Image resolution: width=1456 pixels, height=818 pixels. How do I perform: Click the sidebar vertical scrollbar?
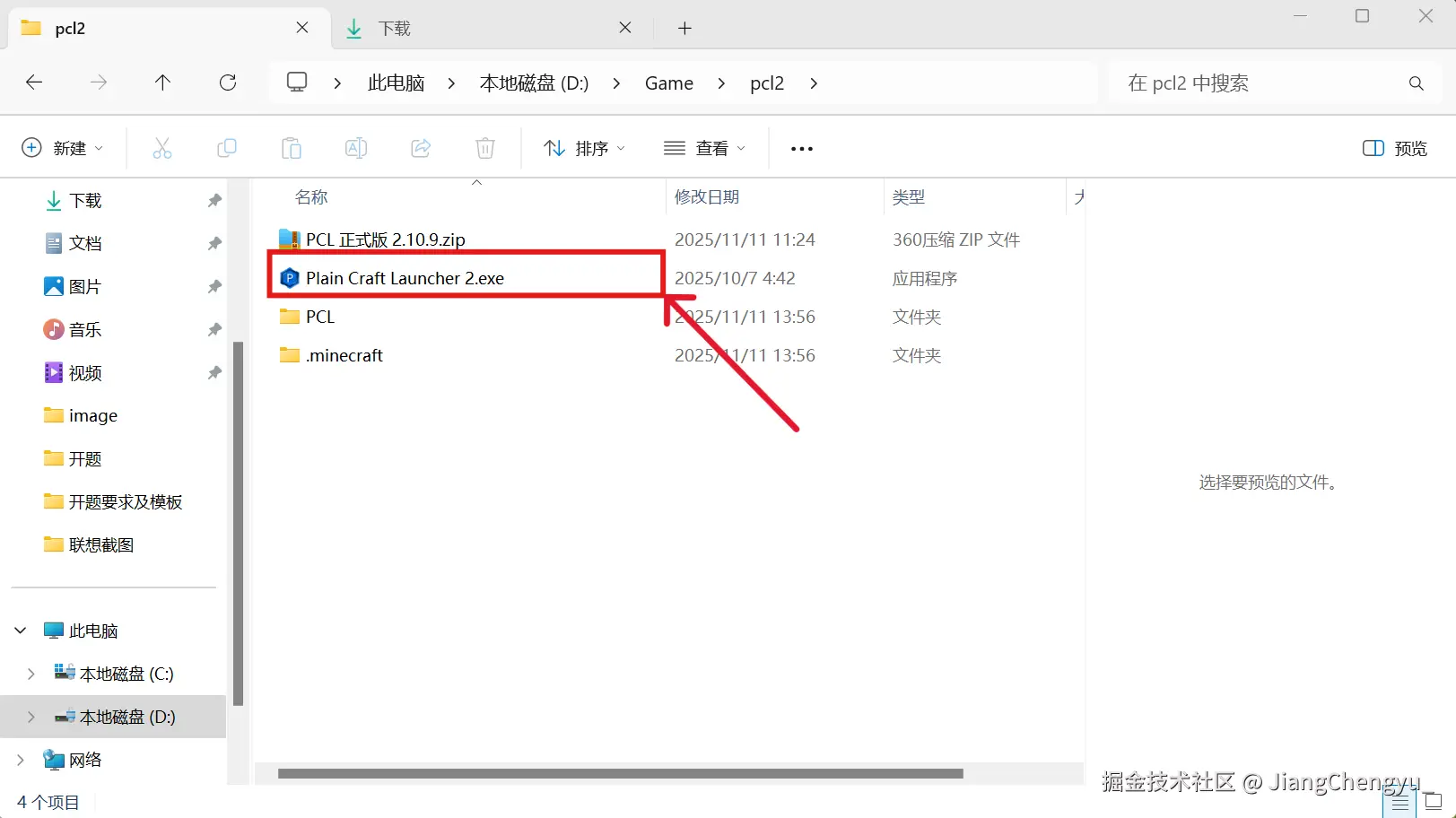point(238,523)
